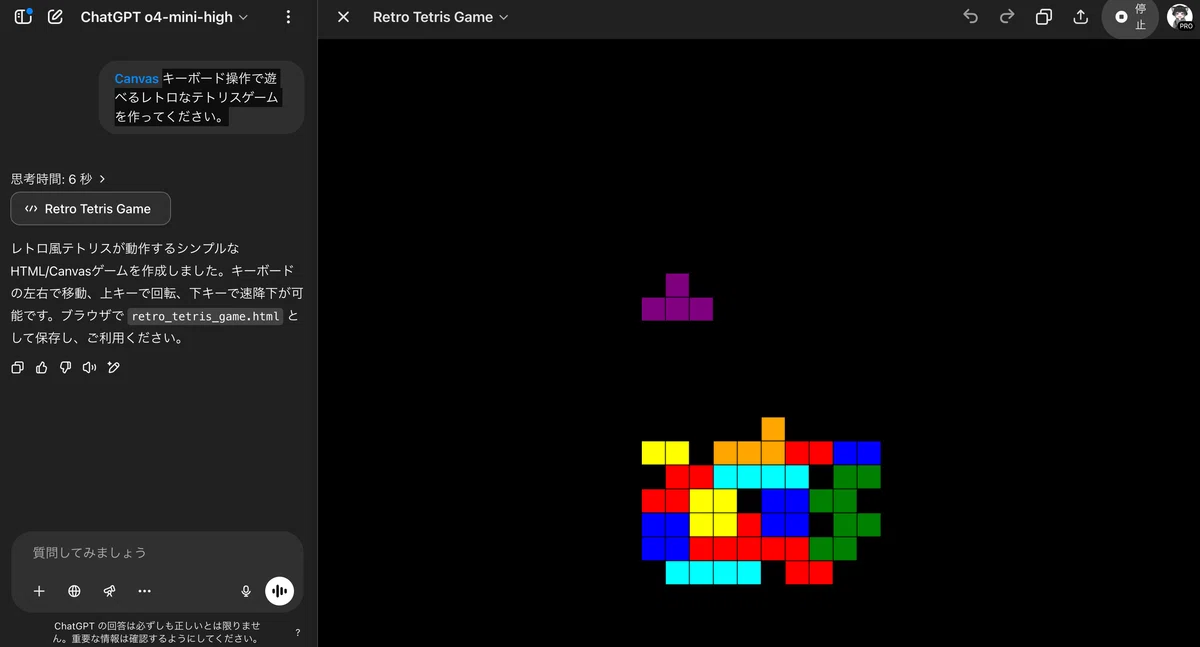Viewport: 1200px width, 647px height.
Task: Copy the assistant's response
Action: tap(17, 368)
